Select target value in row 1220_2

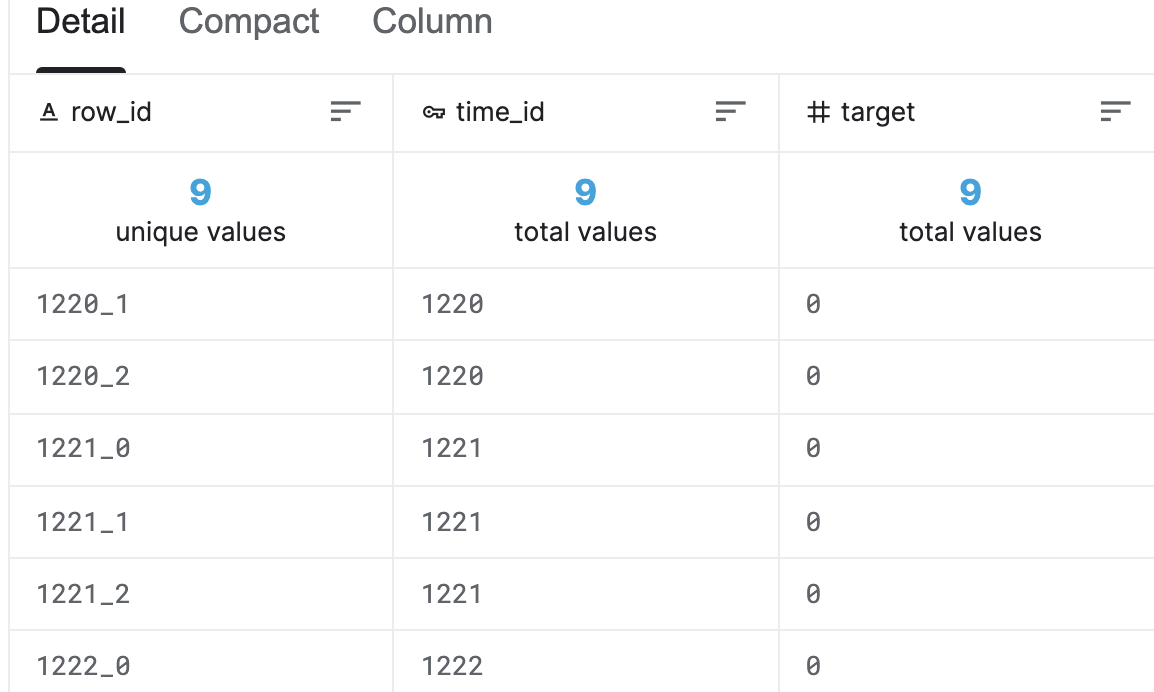(x=813, y=377)
